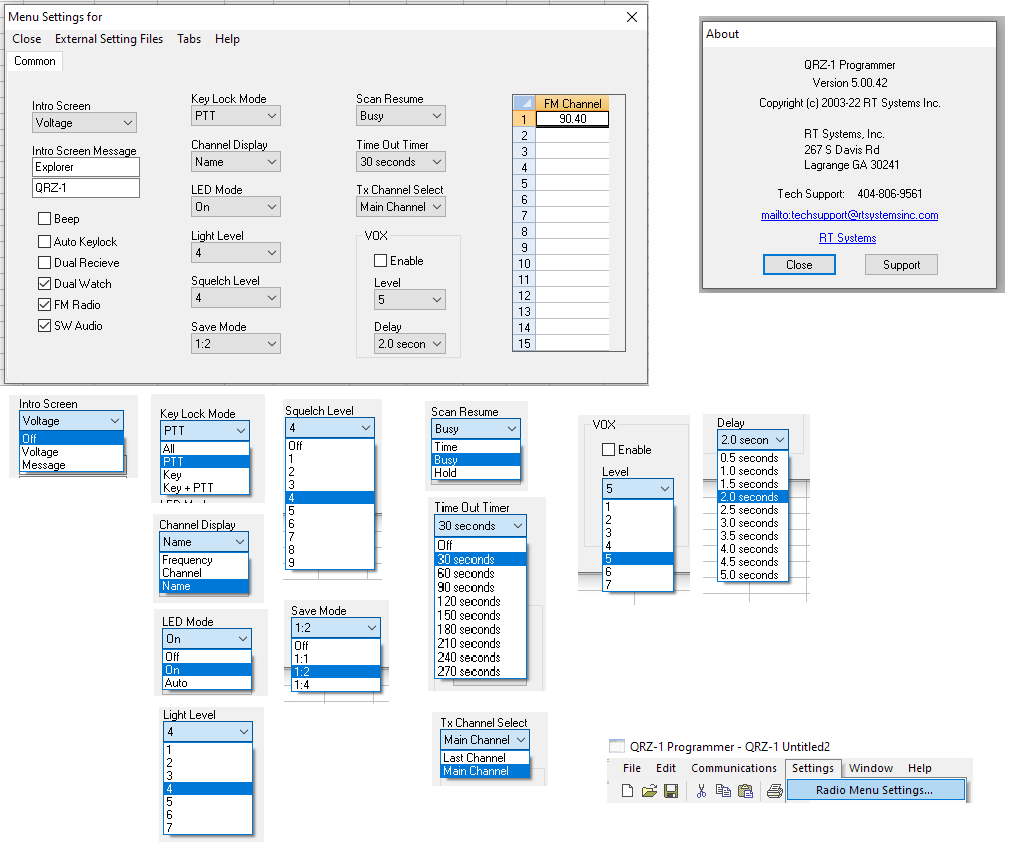Choose Hold in Scan Resume list
Viewport: 1015px width, 850px height.
tap(476, 473)
